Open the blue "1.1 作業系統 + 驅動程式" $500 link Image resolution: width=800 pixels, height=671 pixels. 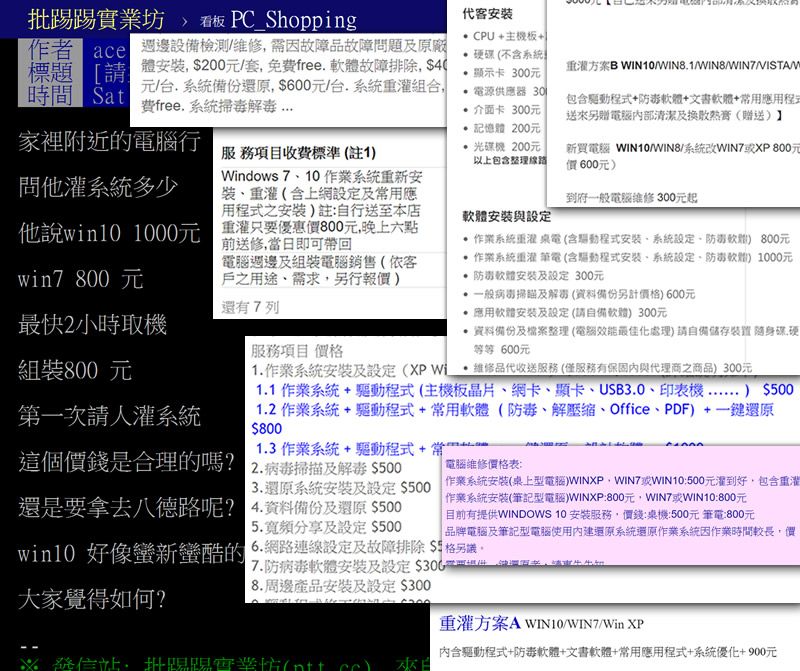(524, 390)
